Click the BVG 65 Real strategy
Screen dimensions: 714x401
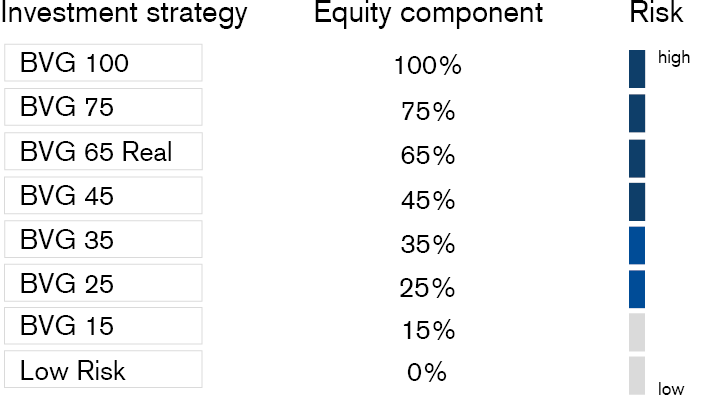(x=103, y=151)
